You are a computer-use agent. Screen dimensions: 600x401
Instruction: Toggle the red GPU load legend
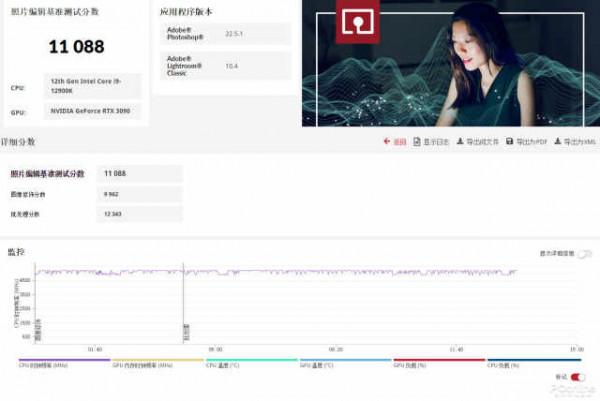[439, 363]
